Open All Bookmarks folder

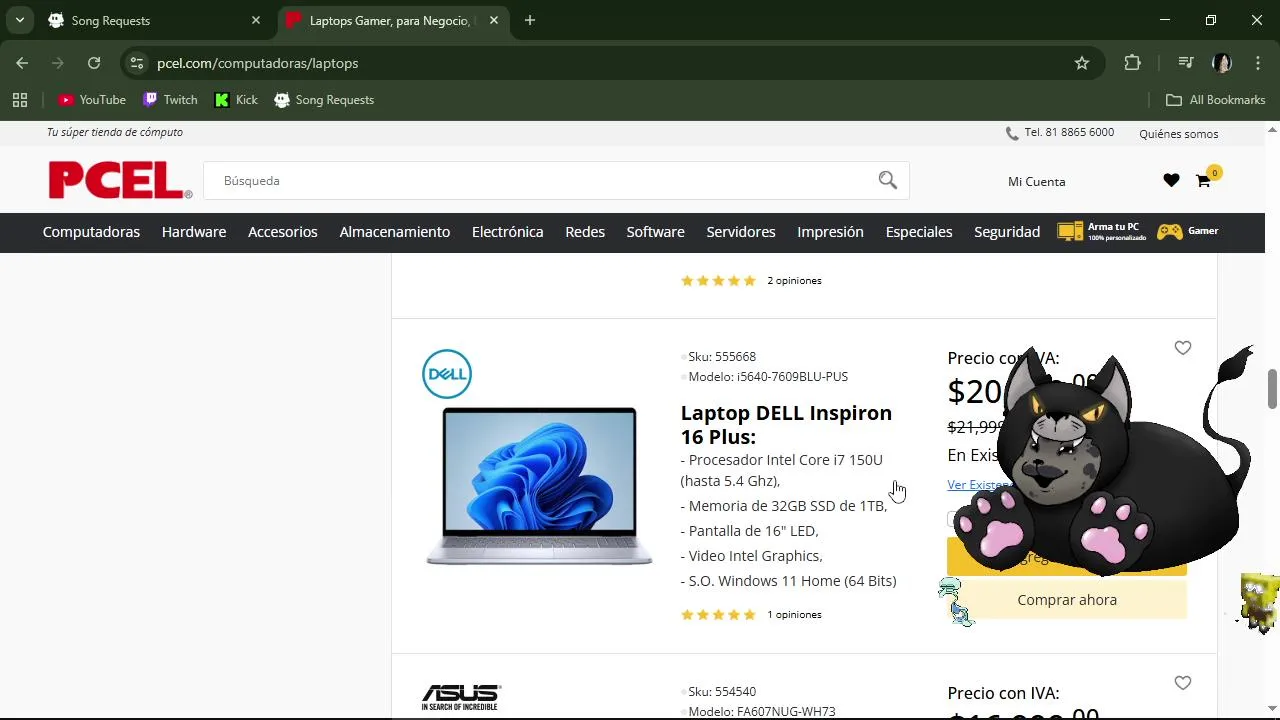point(1216,100)
